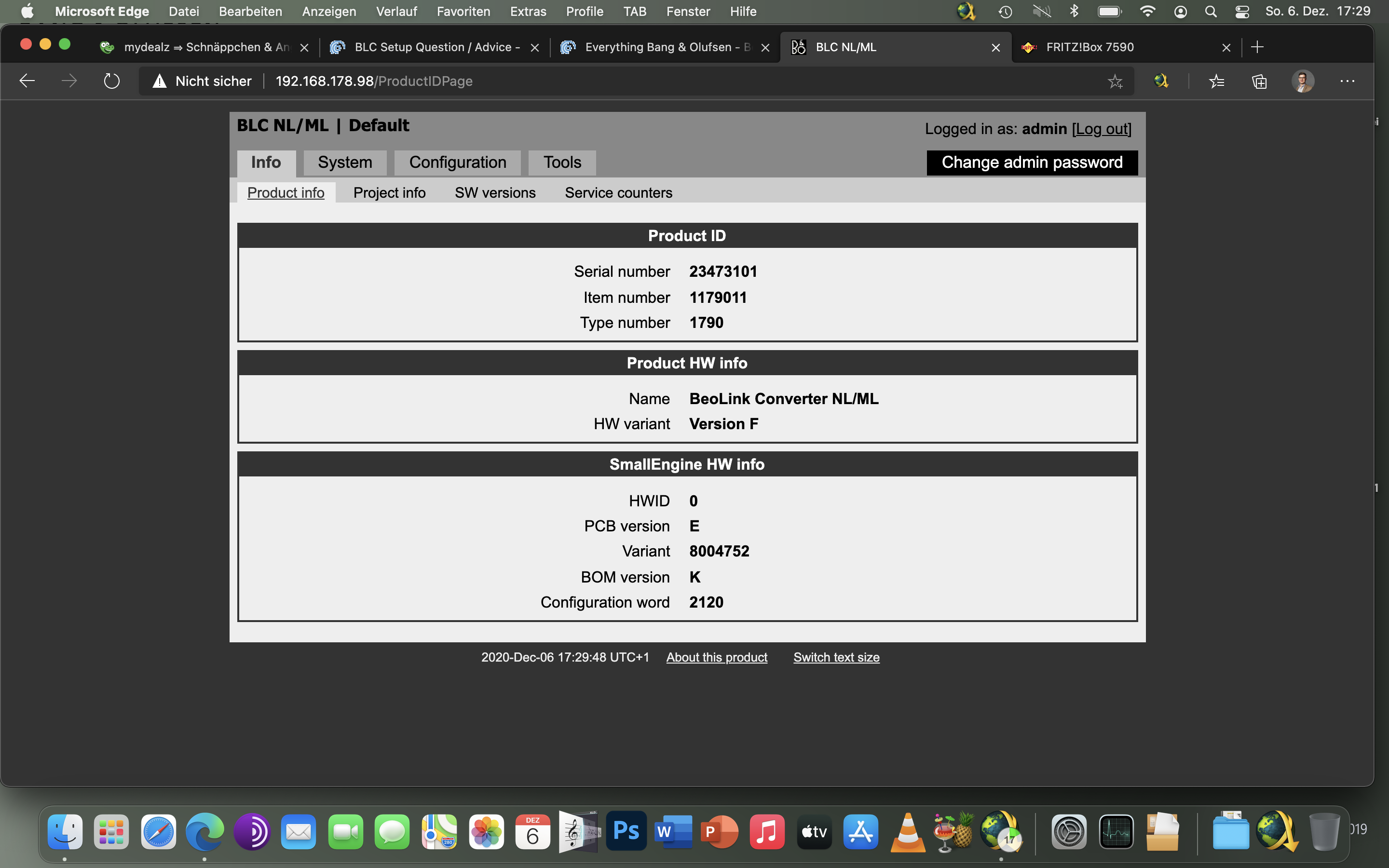Click the Nicht sicher security warning
1389x868 pixels.
(202, 81)
